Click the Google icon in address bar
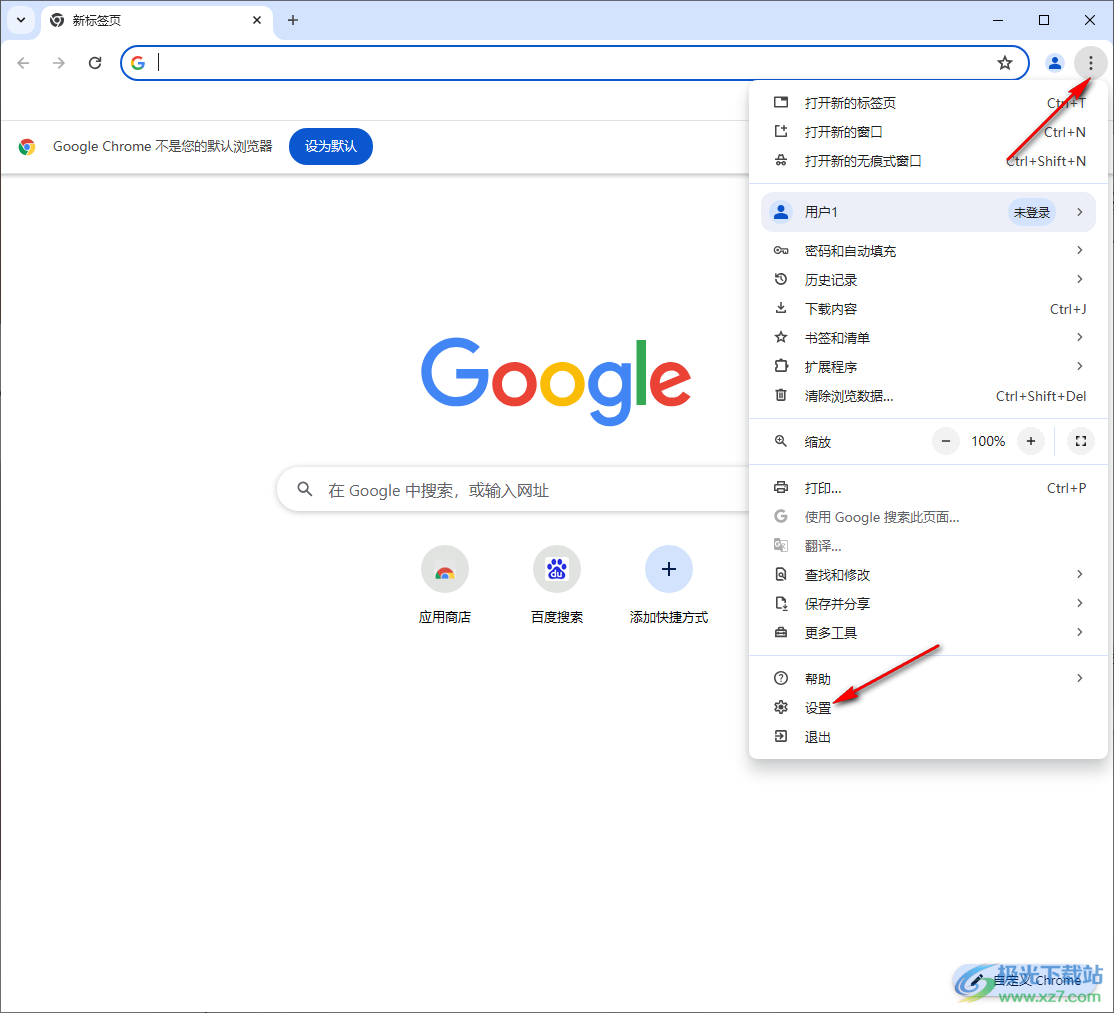Viewport: 1114px width, 1013px height. 138,63
